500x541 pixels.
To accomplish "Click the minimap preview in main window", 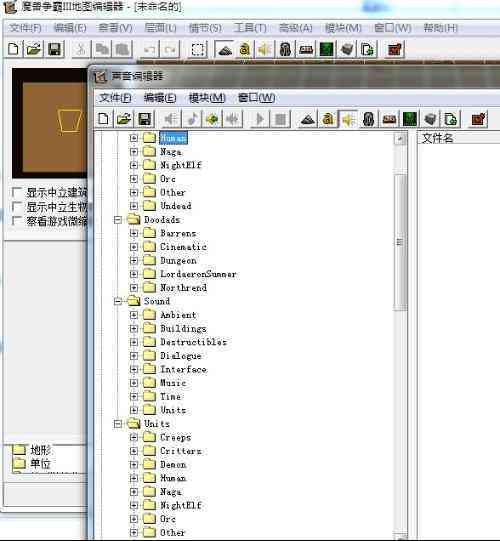I will click(x=50, y=123).
